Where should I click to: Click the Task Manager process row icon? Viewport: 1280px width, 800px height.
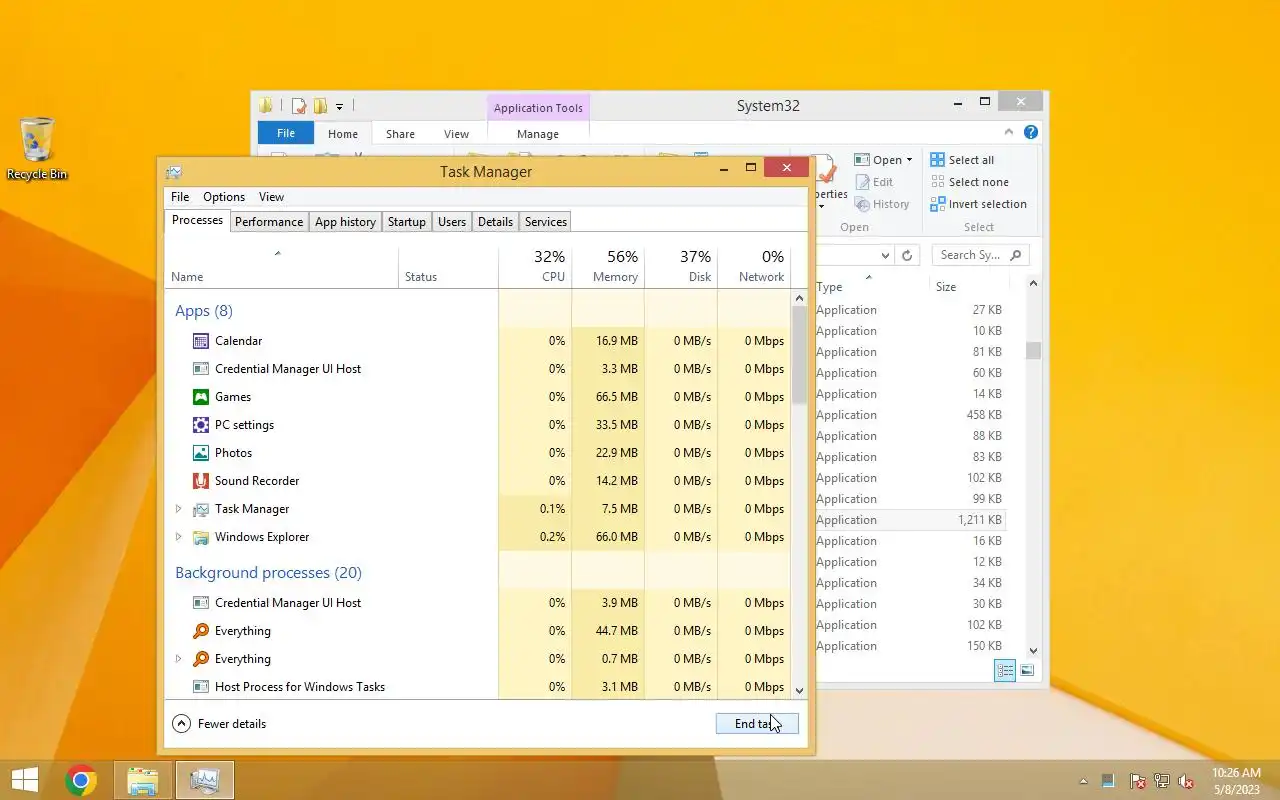(201, 509)
